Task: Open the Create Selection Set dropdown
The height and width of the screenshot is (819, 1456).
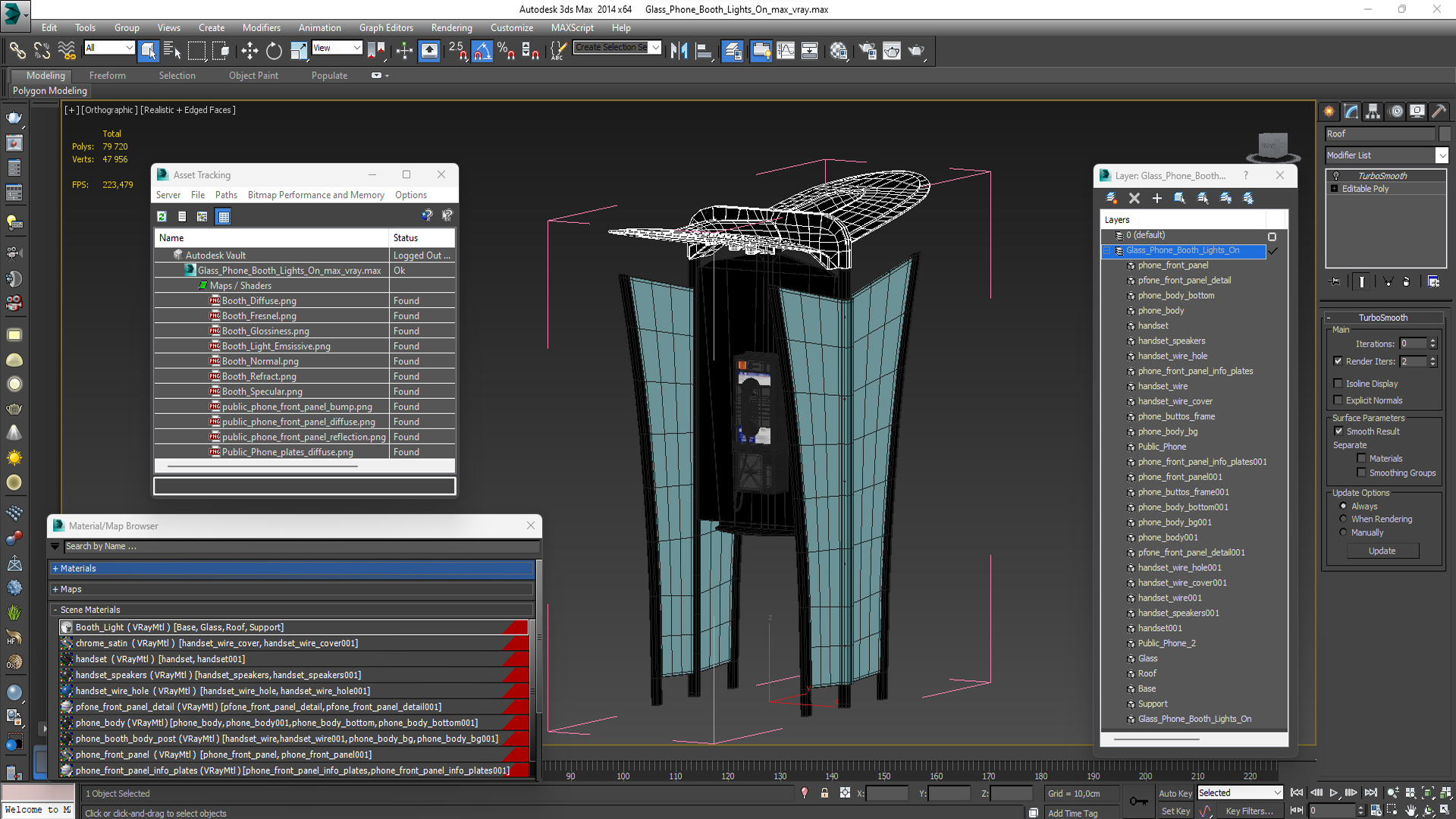Action: point(617,47)
